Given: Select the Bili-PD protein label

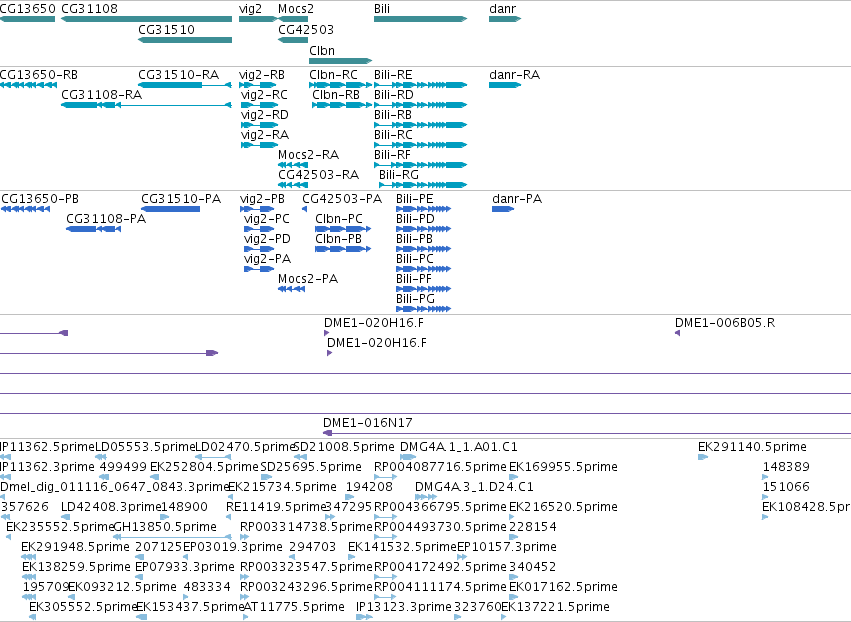Looking at the screenshot, I should [x=415, y=219].
